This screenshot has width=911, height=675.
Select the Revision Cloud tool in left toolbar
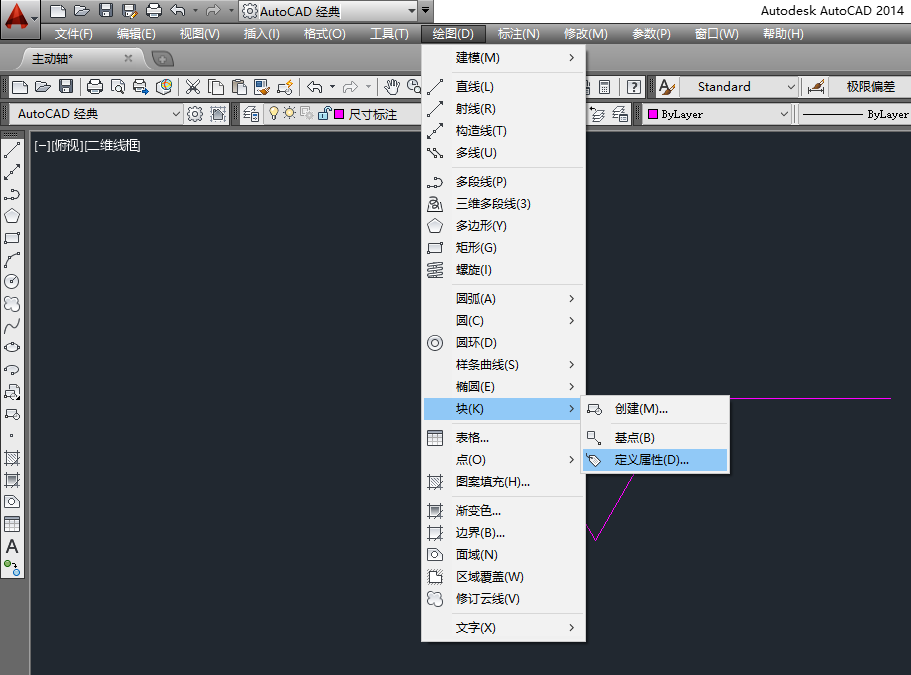click(x=12, y=304)
